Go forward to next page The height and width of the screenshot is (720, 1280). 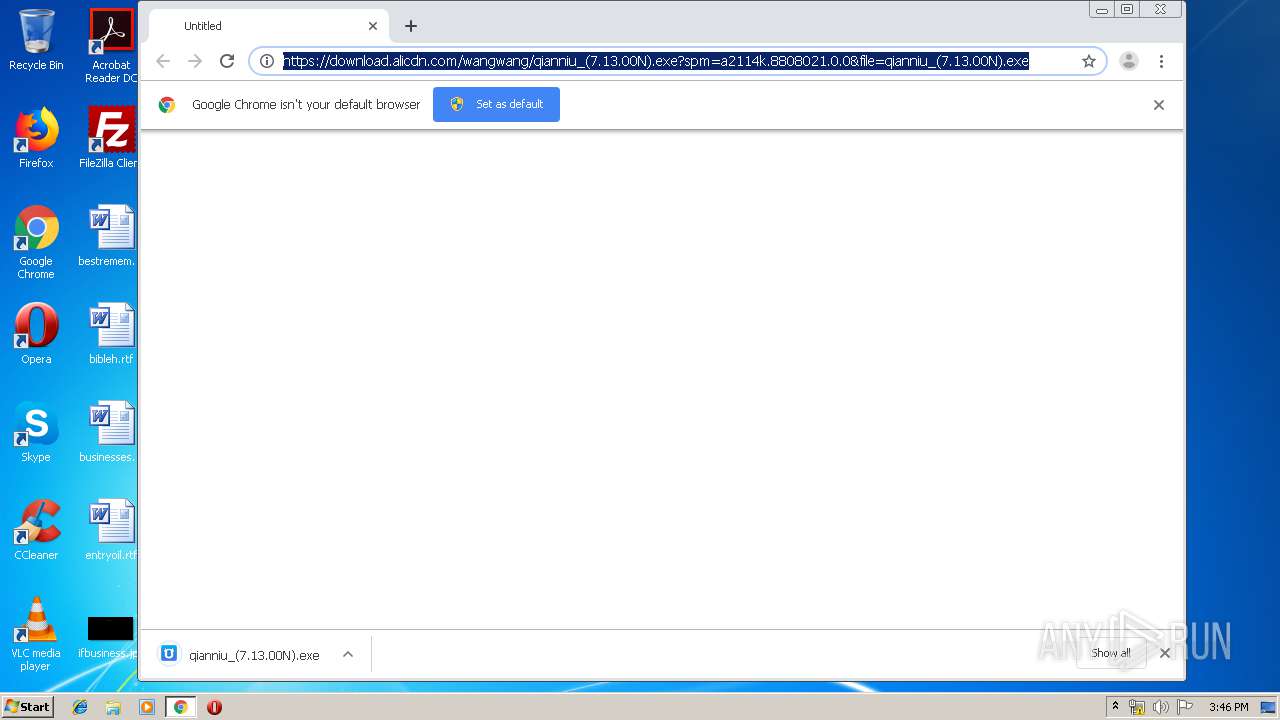pos(195,61)
